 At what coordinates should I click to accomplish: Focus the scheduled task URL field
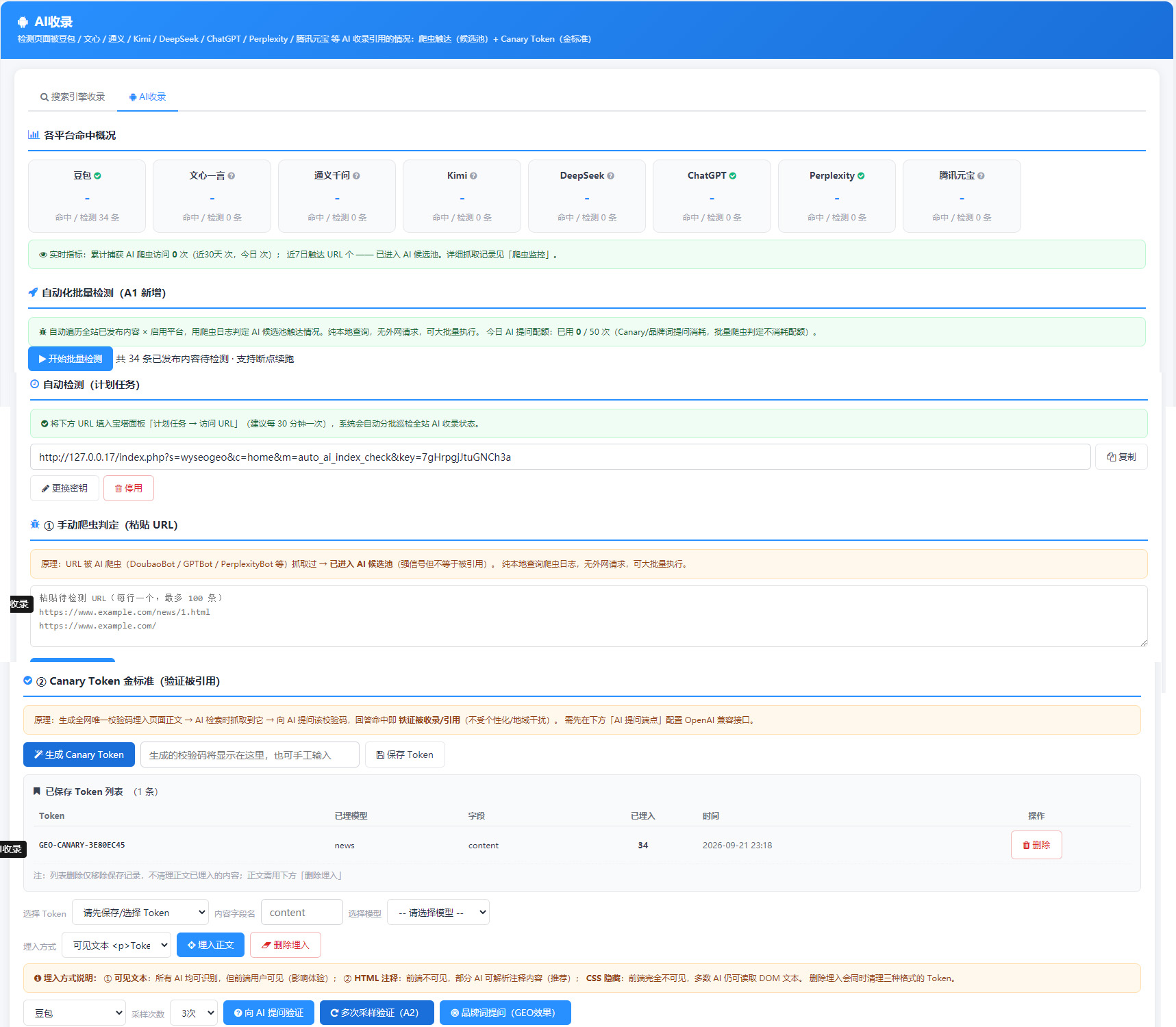point(560,457)
